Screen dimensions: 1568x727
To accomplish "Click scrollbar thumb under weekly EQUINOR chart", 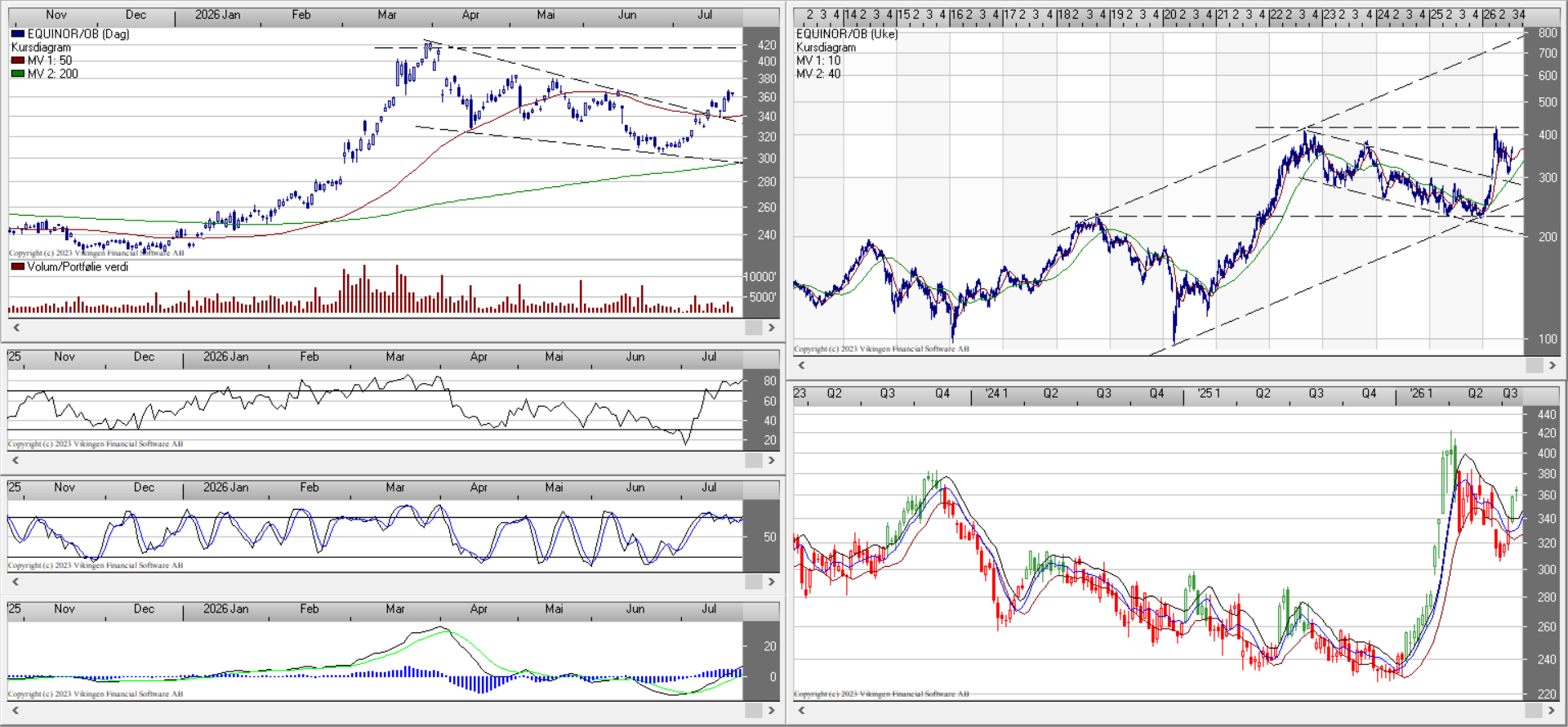I will (1535, 365).
